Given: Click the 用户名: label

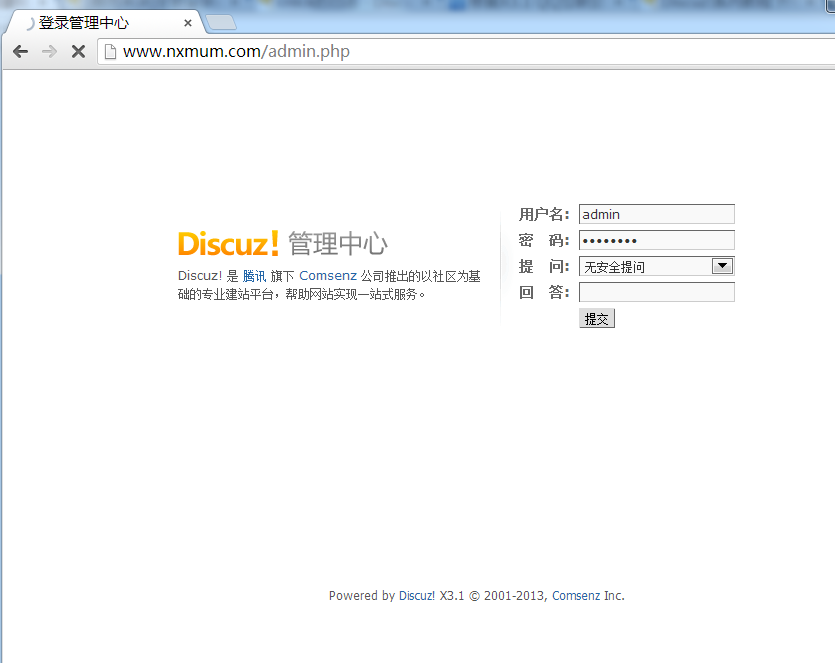Looking at the screenshot, I should [544, 214].
